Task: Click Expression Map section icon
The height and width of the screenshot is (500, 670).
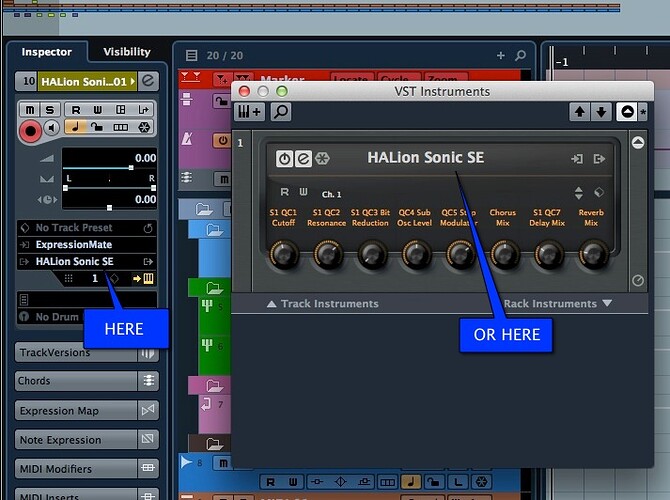Action: 148,410
